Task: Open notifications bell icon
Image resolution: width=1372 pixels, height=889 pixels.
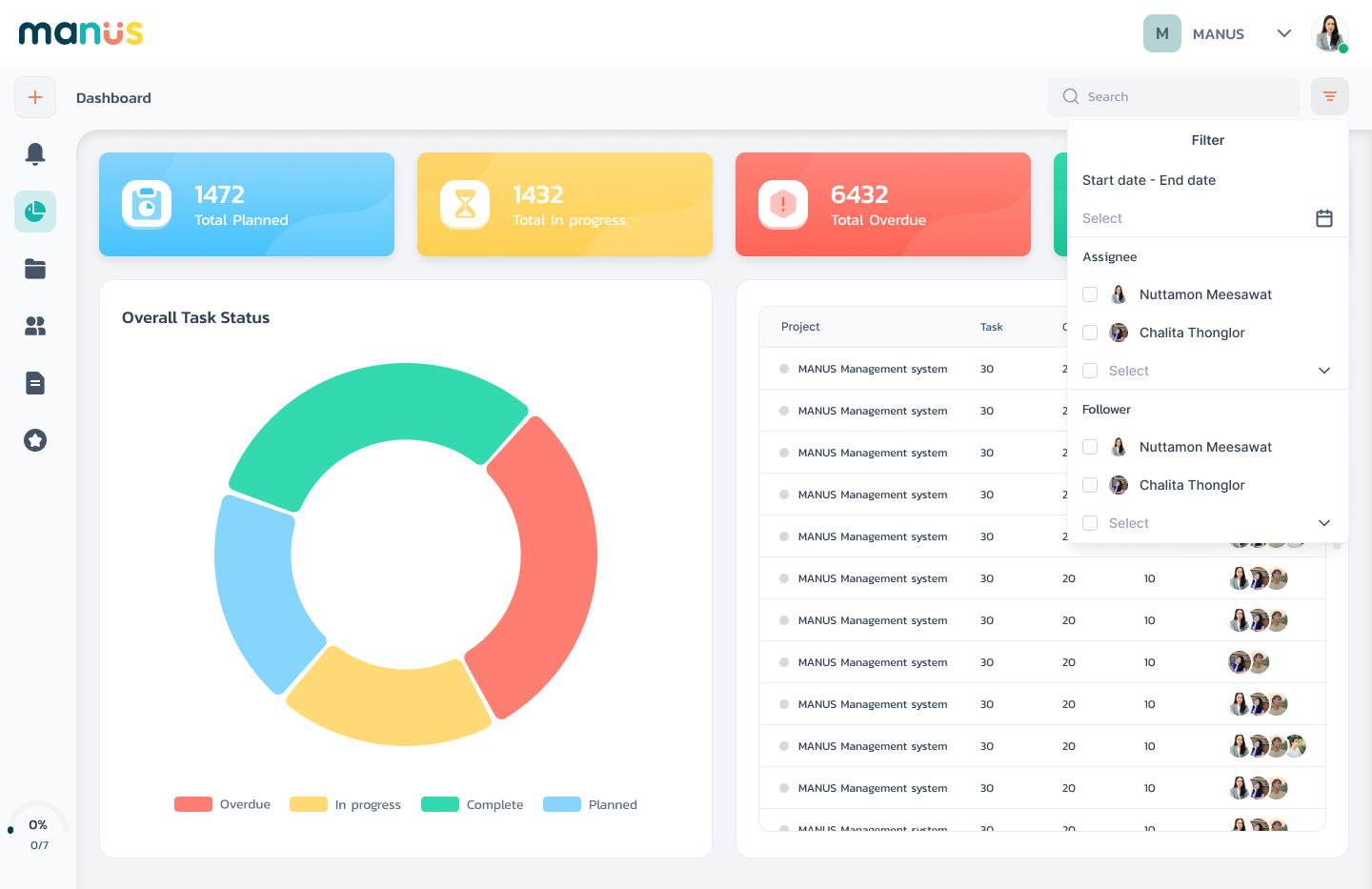Action: (35, 153)
